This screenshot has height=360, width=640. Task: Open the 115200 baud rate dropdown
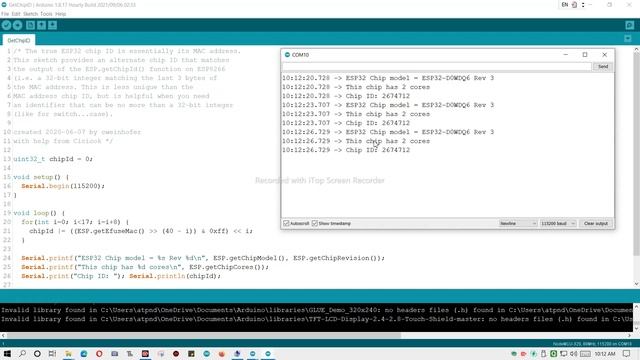tap(558, 223)
